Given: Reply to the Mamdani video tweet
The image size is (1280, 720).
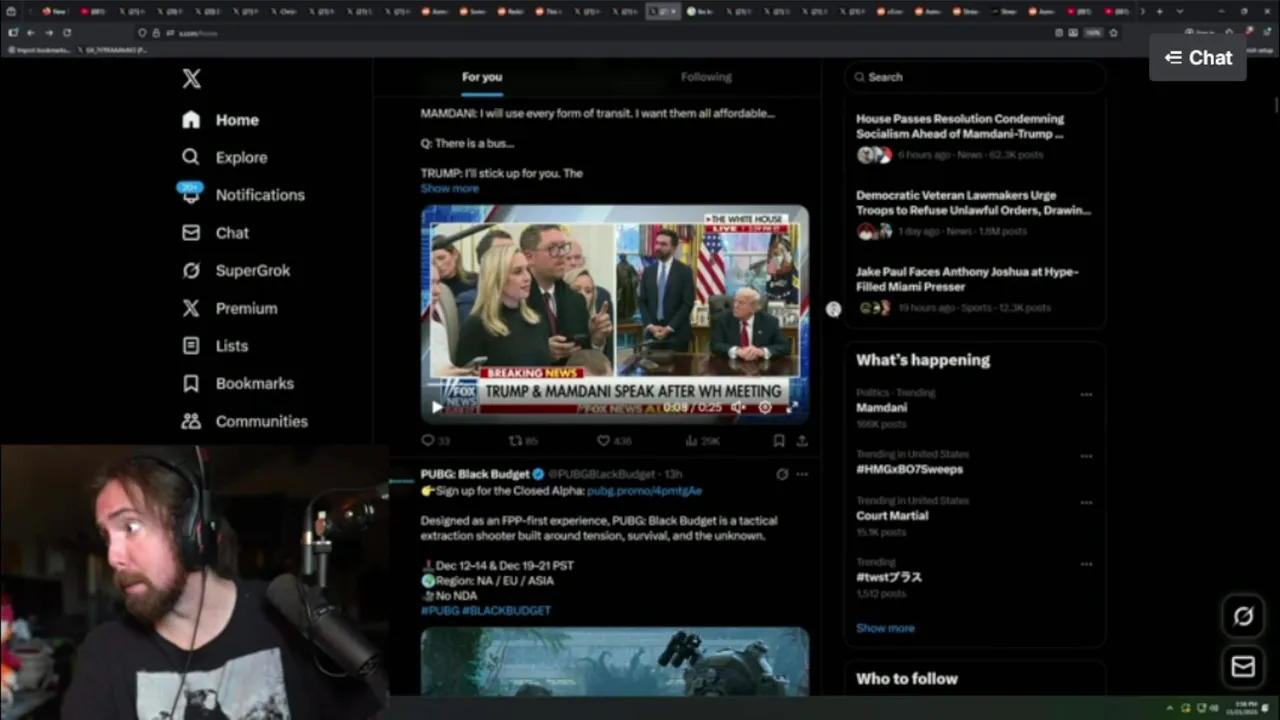Looking at the screenshot, I should pyautogui.click(x=435, y=440).
